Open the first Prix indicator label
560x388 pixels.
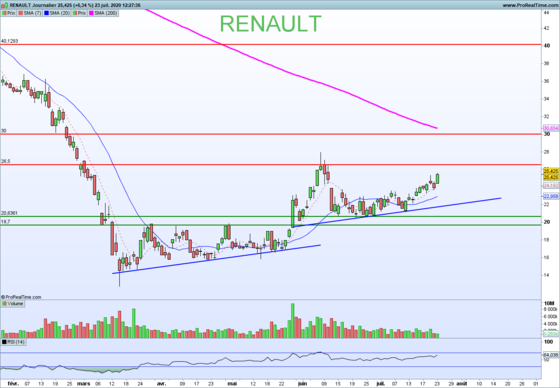click(9, 13)
